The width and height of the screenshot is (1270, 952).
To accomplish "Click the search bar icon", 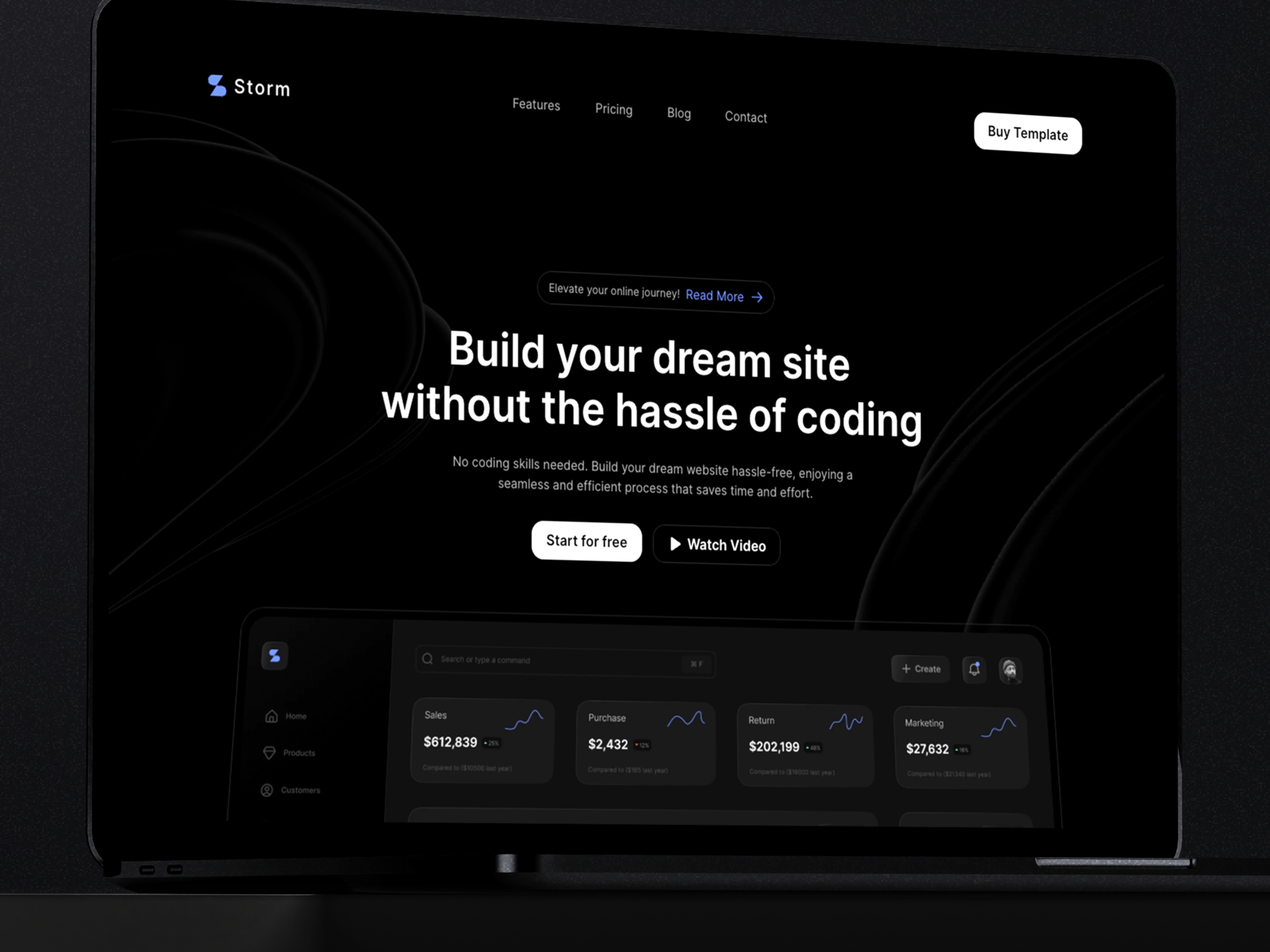I will (x=427, y=659).
